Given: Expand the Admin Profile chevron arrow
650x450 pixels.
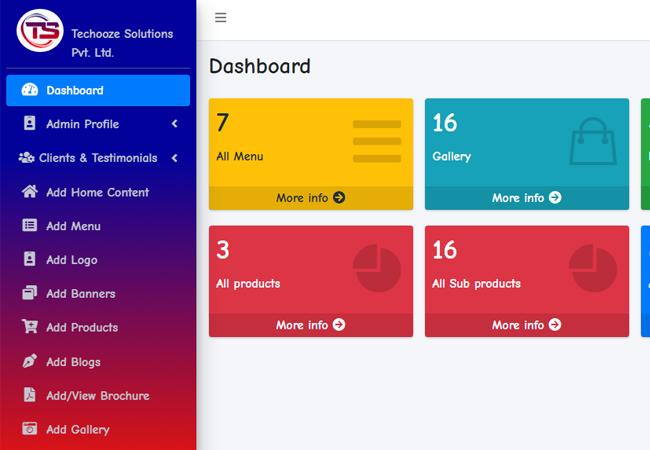Looking at the screenshot, I should 175,124.
